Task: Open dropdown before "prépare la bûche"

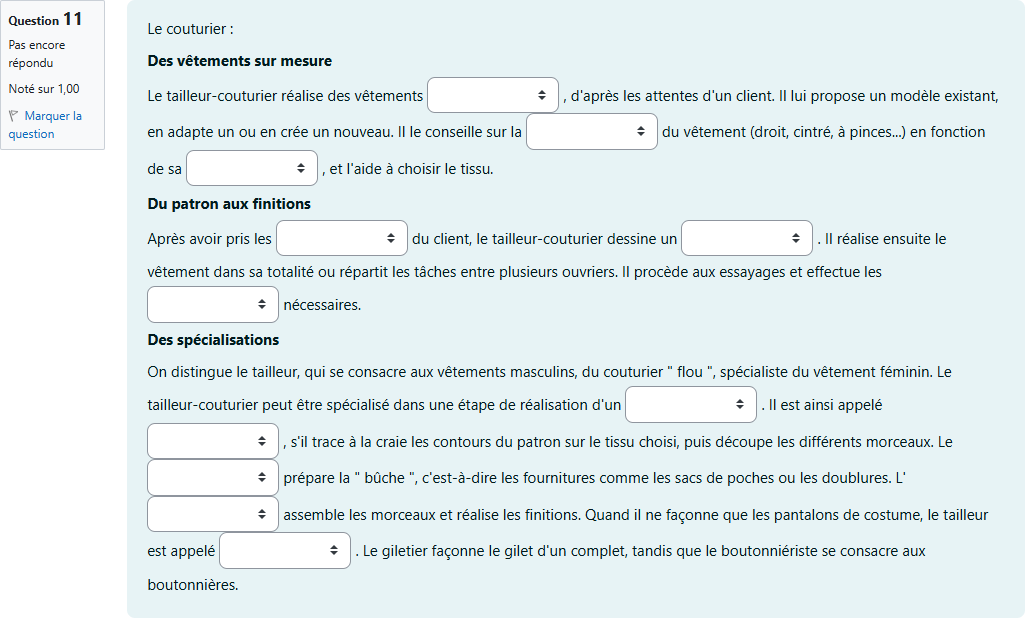Action: (x=213, y=477)
